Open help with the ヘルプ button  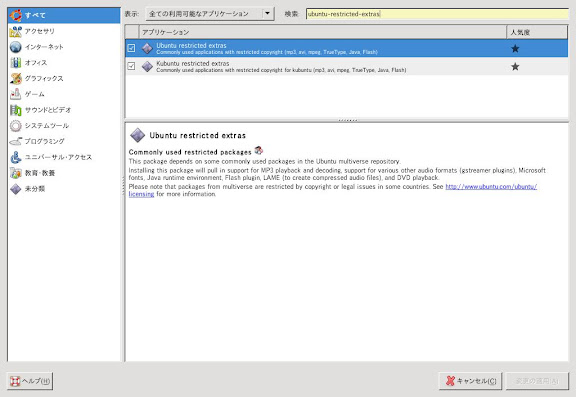[30, 381]
